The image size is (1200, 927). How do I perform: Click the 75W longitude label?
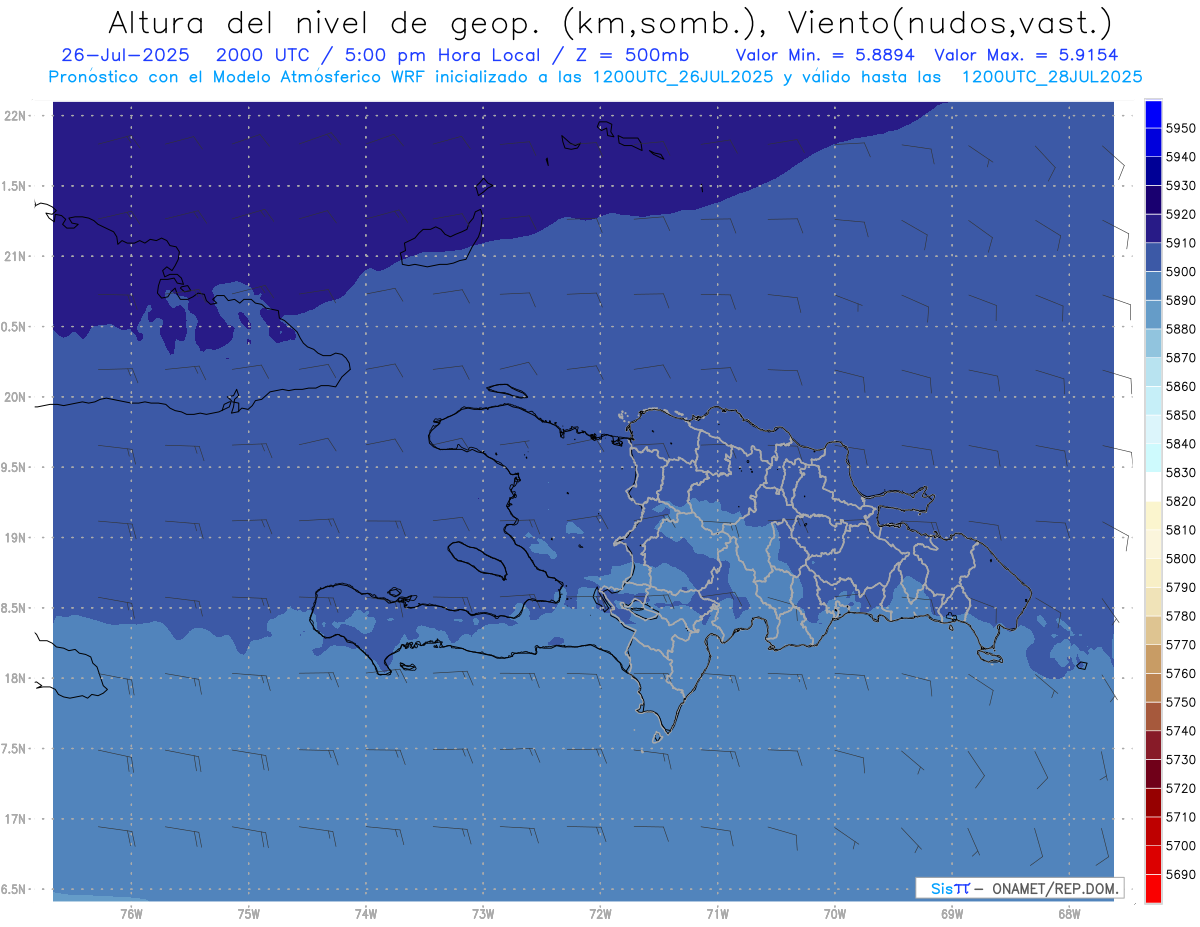click(249, 913)
